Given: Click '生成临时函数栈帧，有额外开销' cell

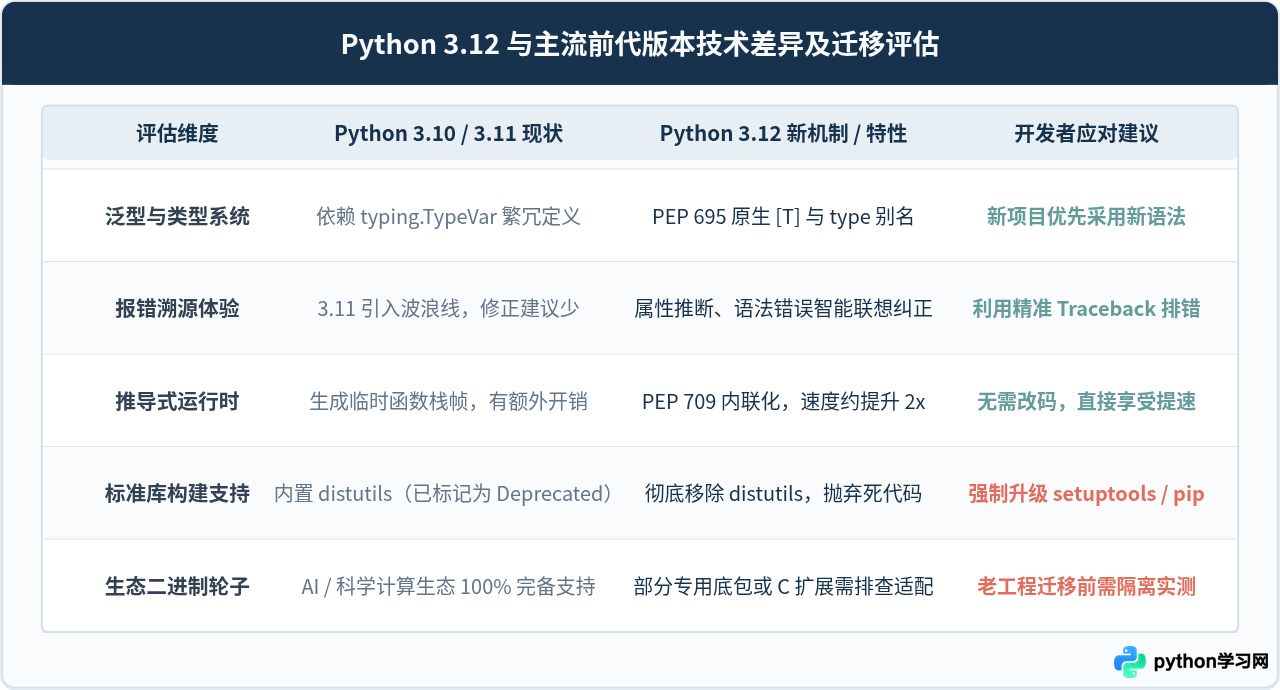Looking at the screenshot, I should point(449,402).
